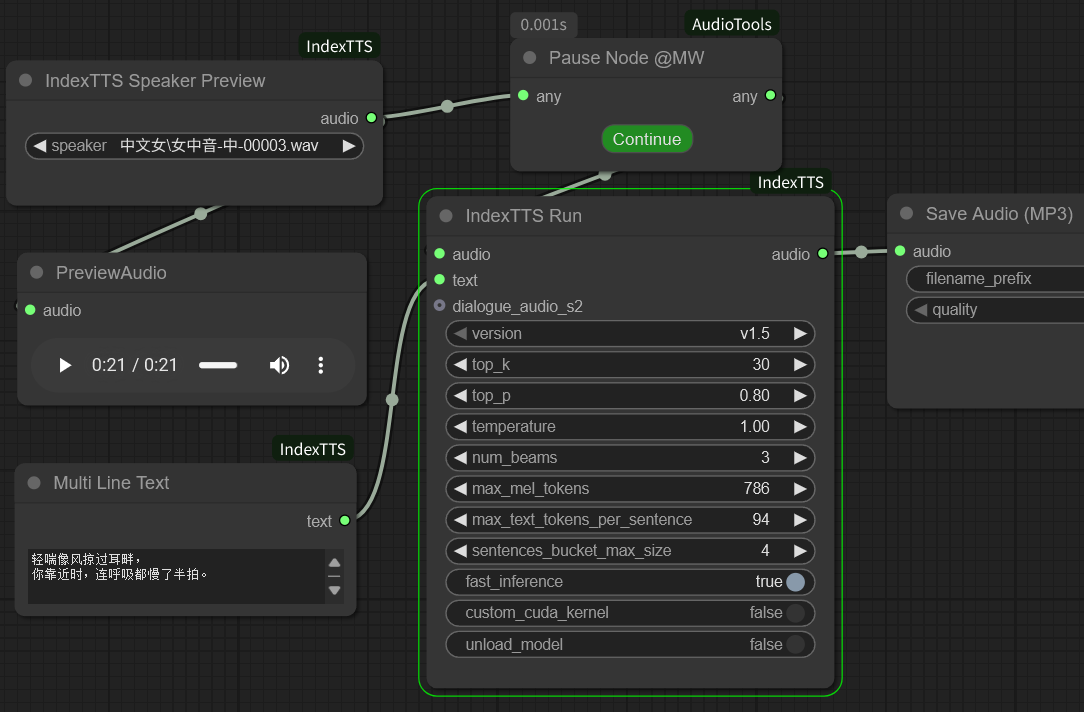The width and height of the screenshot is (1084, 712).
Task: Select next speaker with the right arrow
Action: [x=348, y=146]
